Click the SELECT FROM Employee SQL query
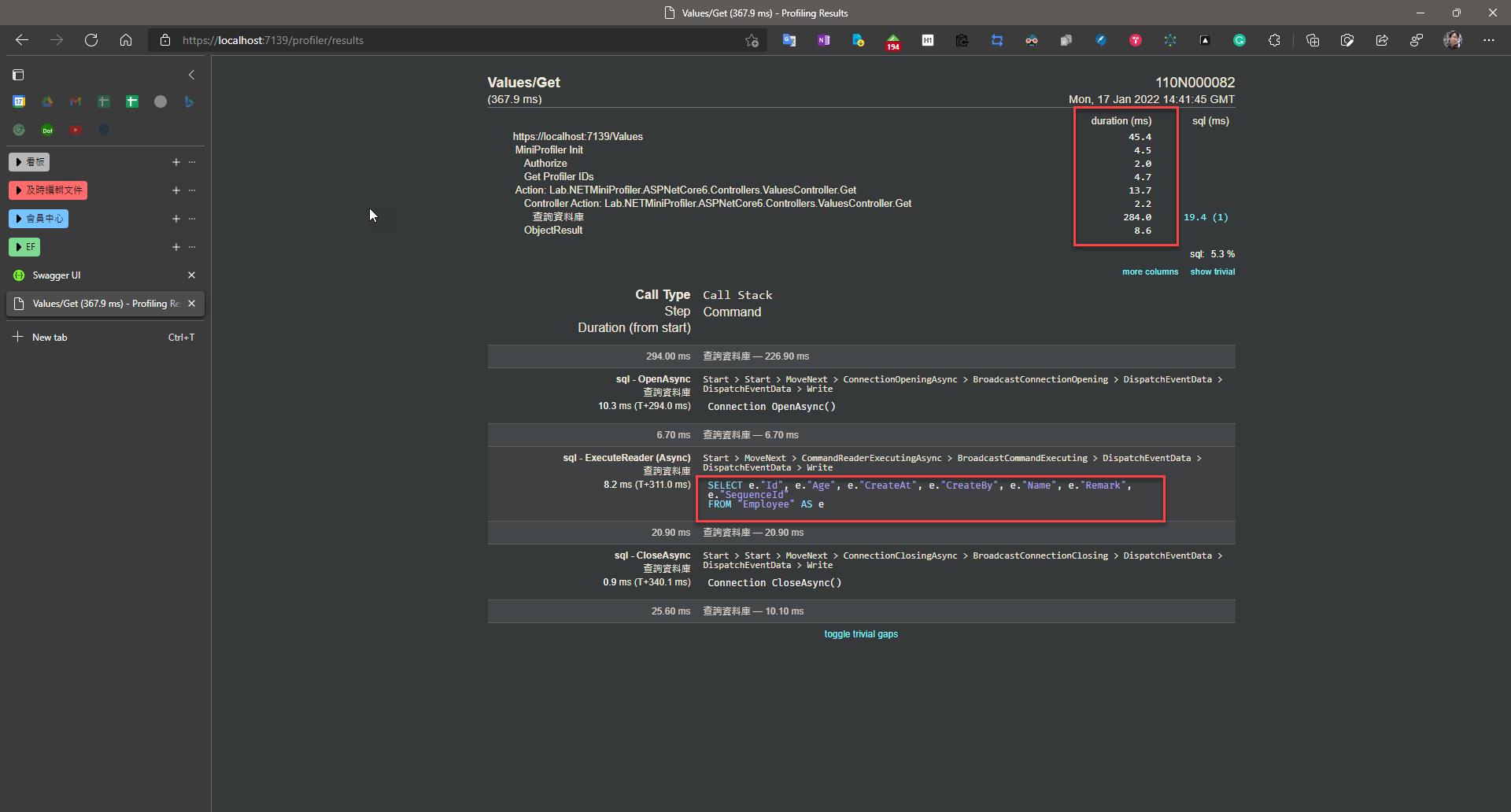 coord(919,495)
